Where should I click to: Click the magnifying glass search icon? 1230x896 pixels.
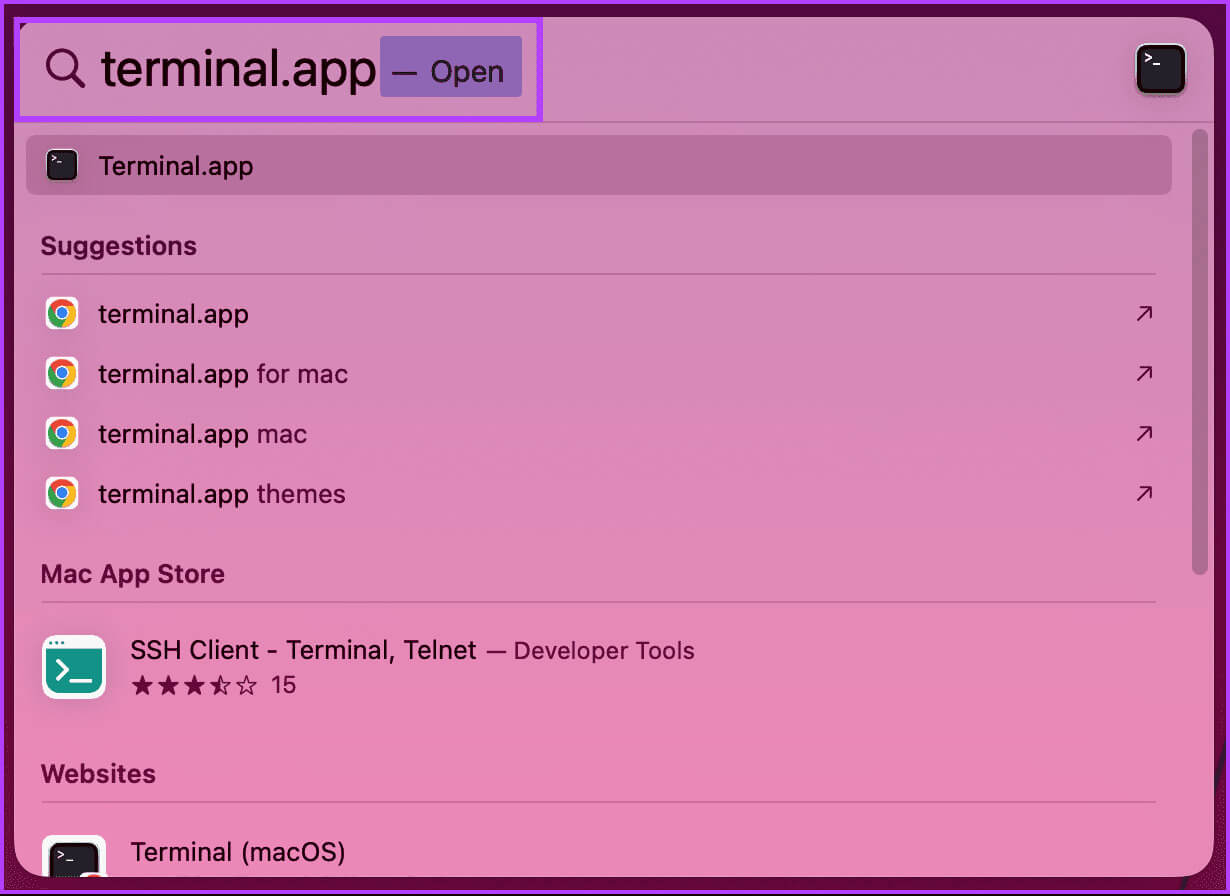click(66, 69)
